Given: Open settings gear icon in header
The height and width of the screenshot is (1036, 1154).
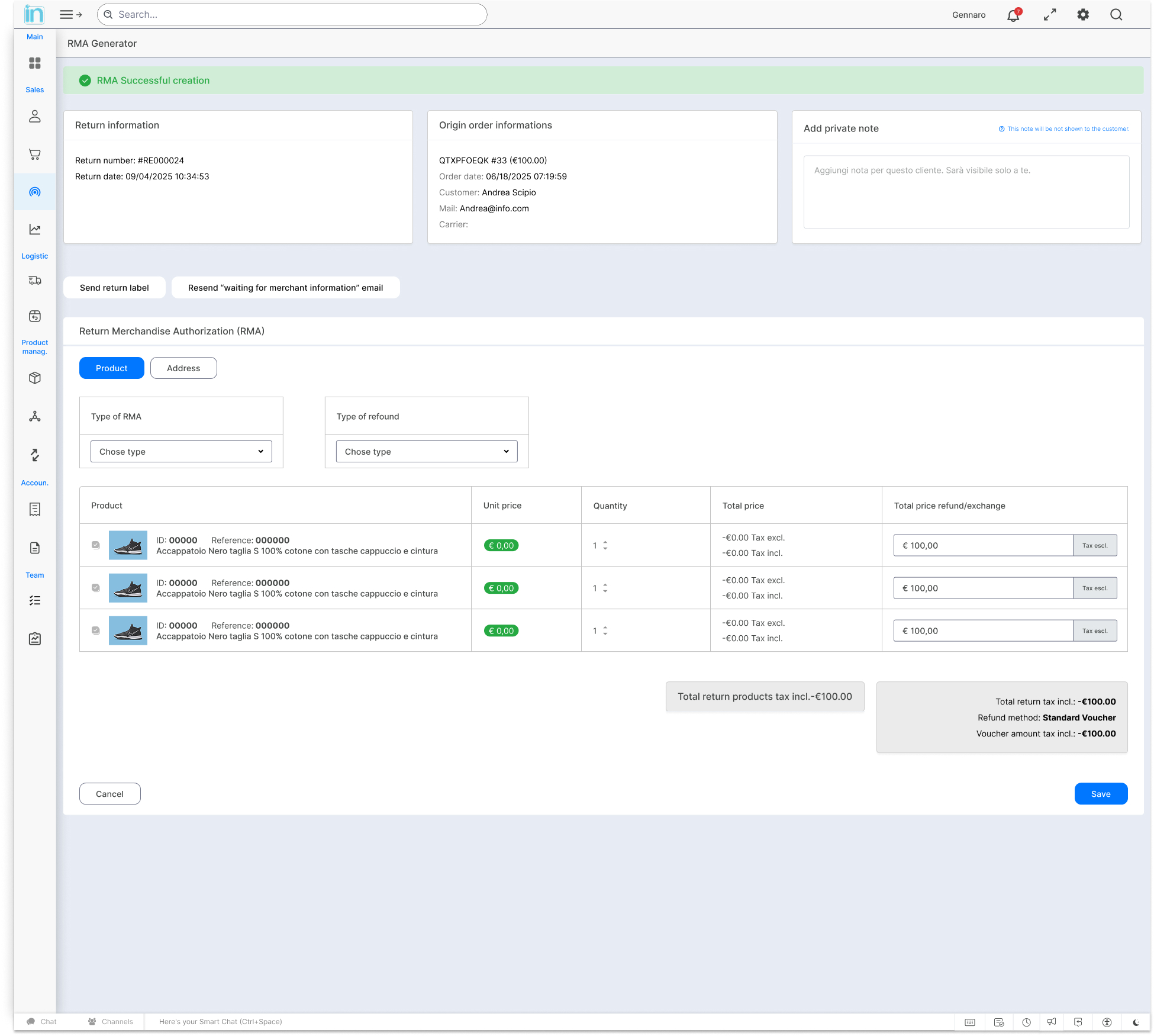Looking at the screenshot, I should 1083,15.
